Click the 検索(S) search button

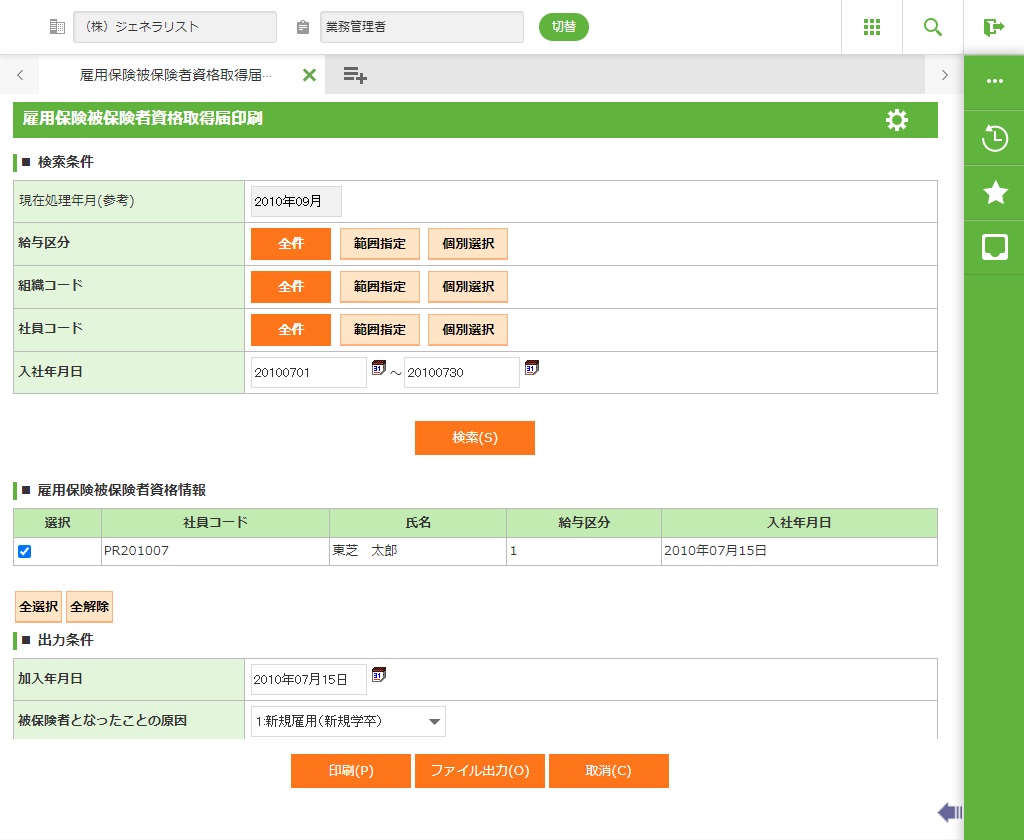pos(475,438)
